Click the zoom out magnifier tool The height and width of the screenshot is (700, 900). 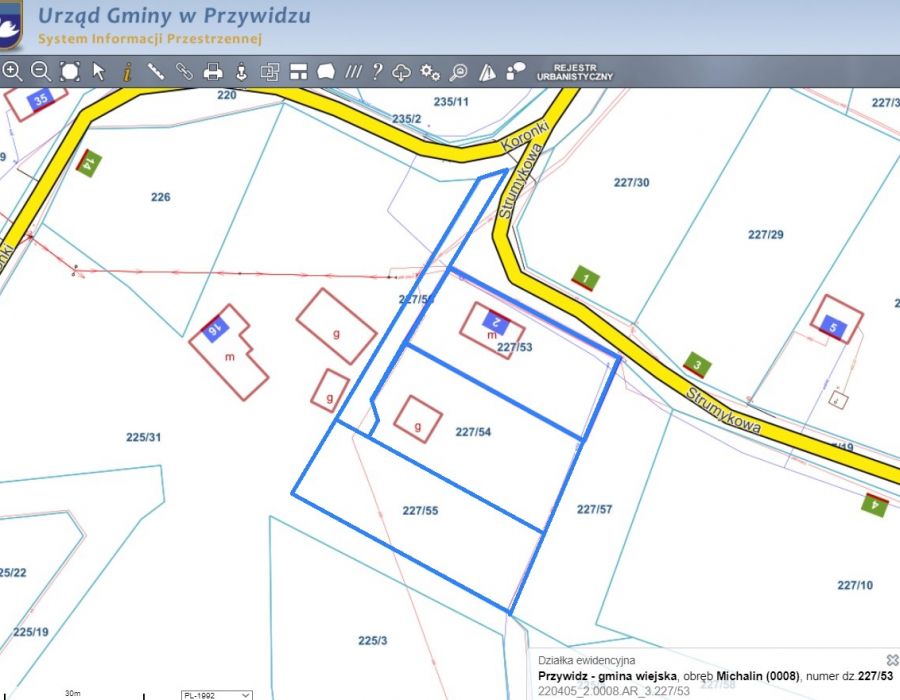(x=41, y=72)
